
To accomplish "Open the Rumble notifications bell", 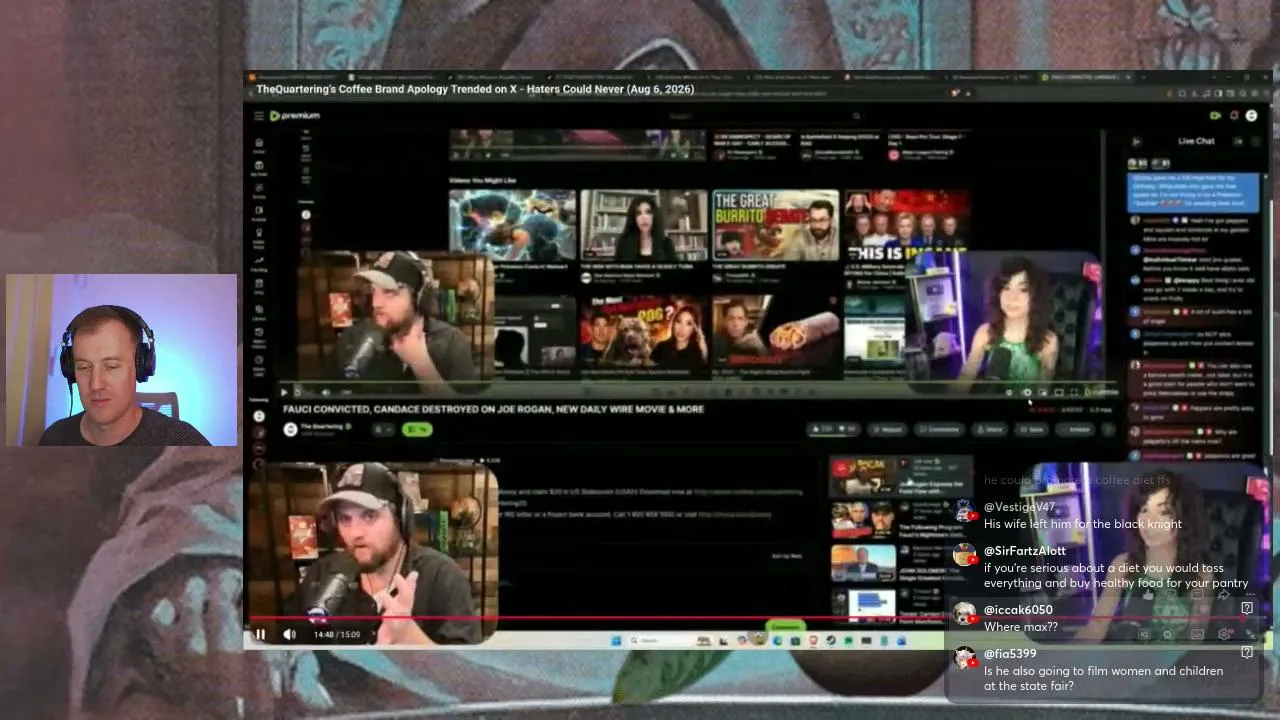I will coord(1234,116).
